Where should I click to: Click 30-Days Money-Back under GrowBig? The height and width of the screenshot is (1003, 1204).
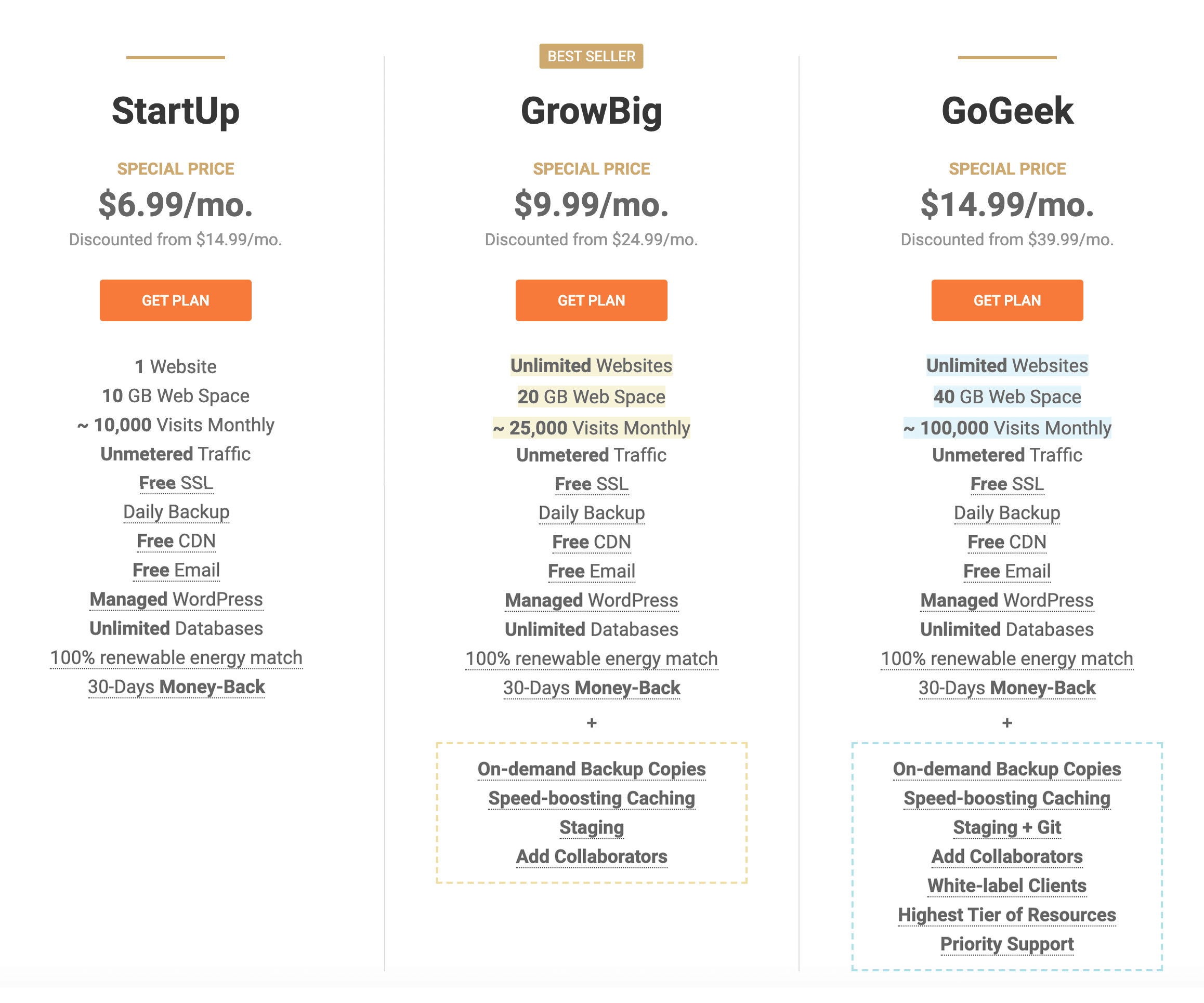coord(592,688)
